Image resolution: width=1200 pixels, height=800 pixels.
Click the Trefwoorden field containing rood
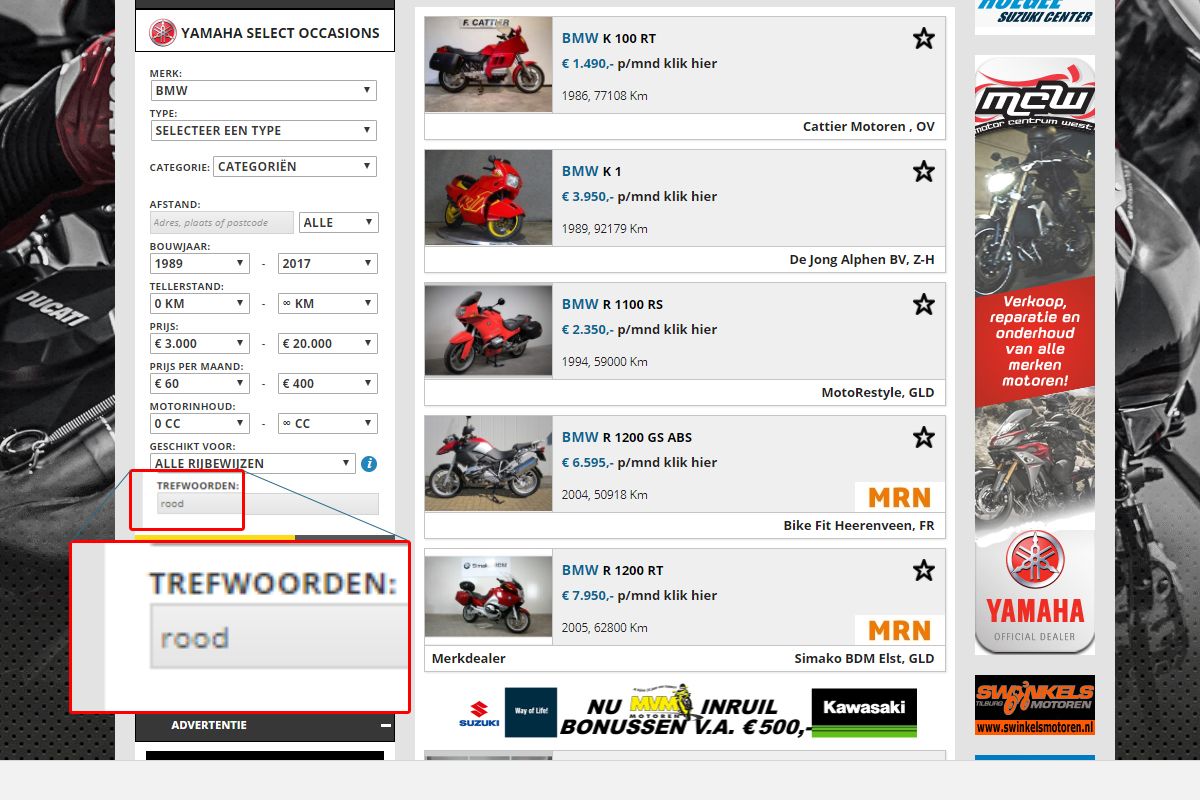[267, 504]
